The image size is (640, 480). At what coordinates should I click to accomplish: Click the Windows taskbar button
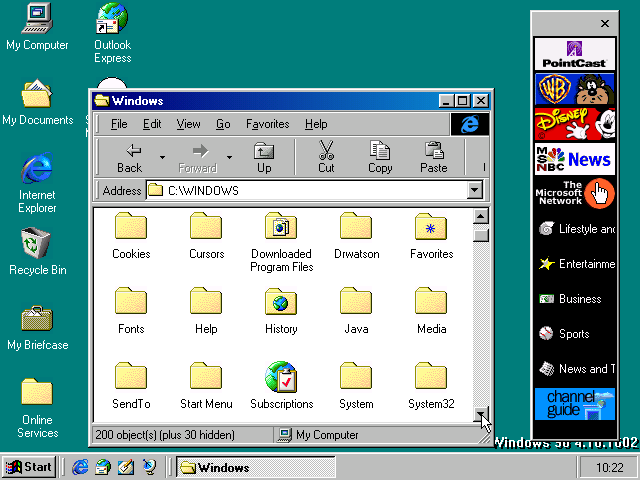tap(256, 467)
